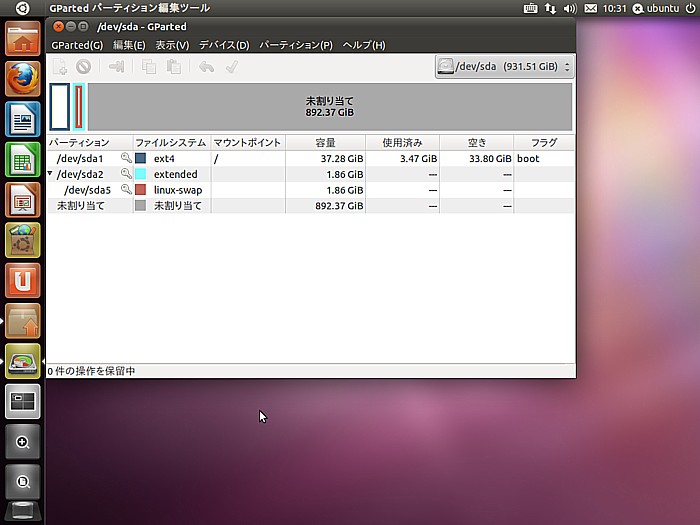The image size is (700, 525).
Task: Click the Resize/Move toolbar icon
Action: tap(117, 67)
